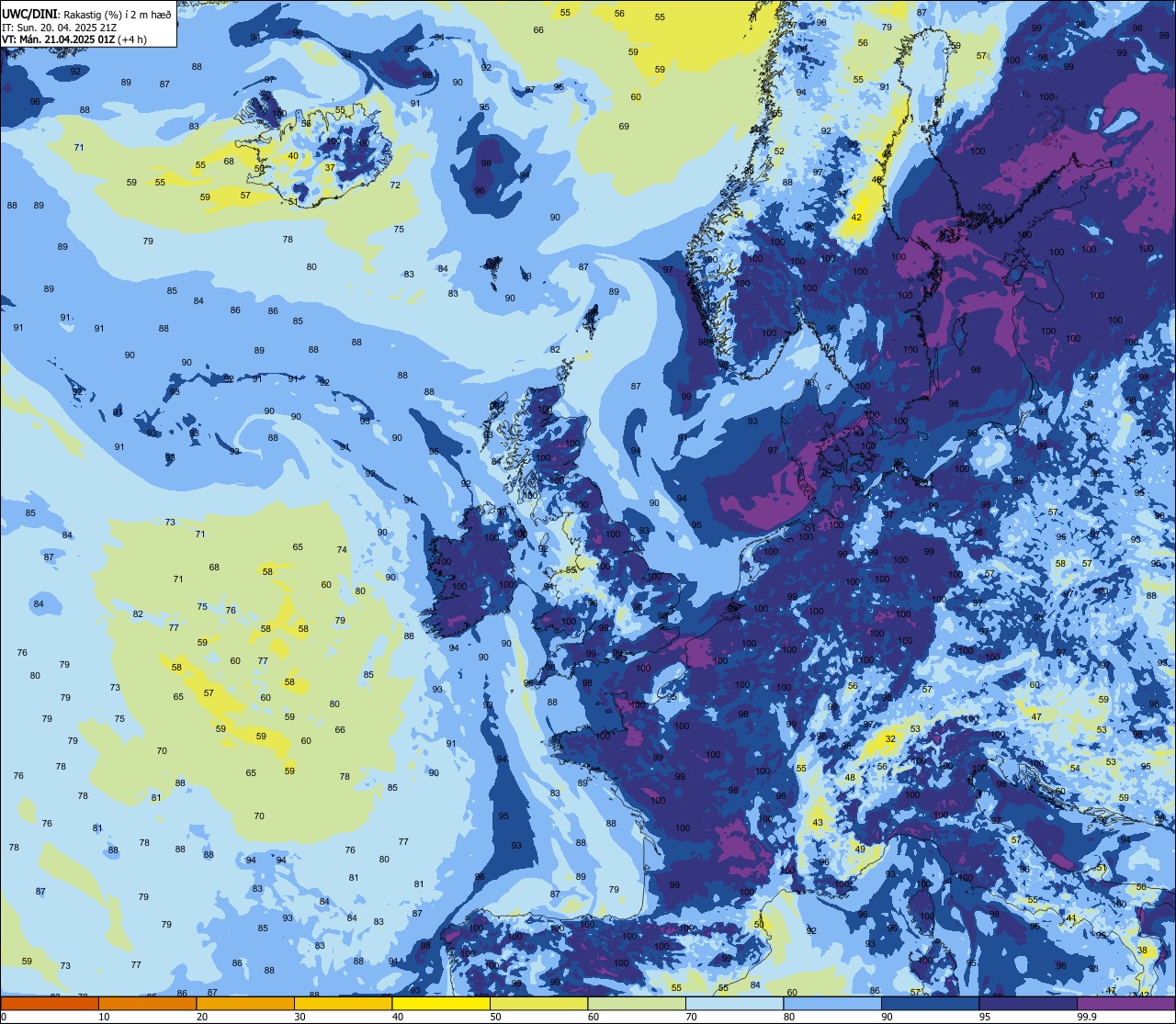Click the '38' value at the lower right
The image size is (1176, 1024).
pyautogui.click(x=1143, y=951)
